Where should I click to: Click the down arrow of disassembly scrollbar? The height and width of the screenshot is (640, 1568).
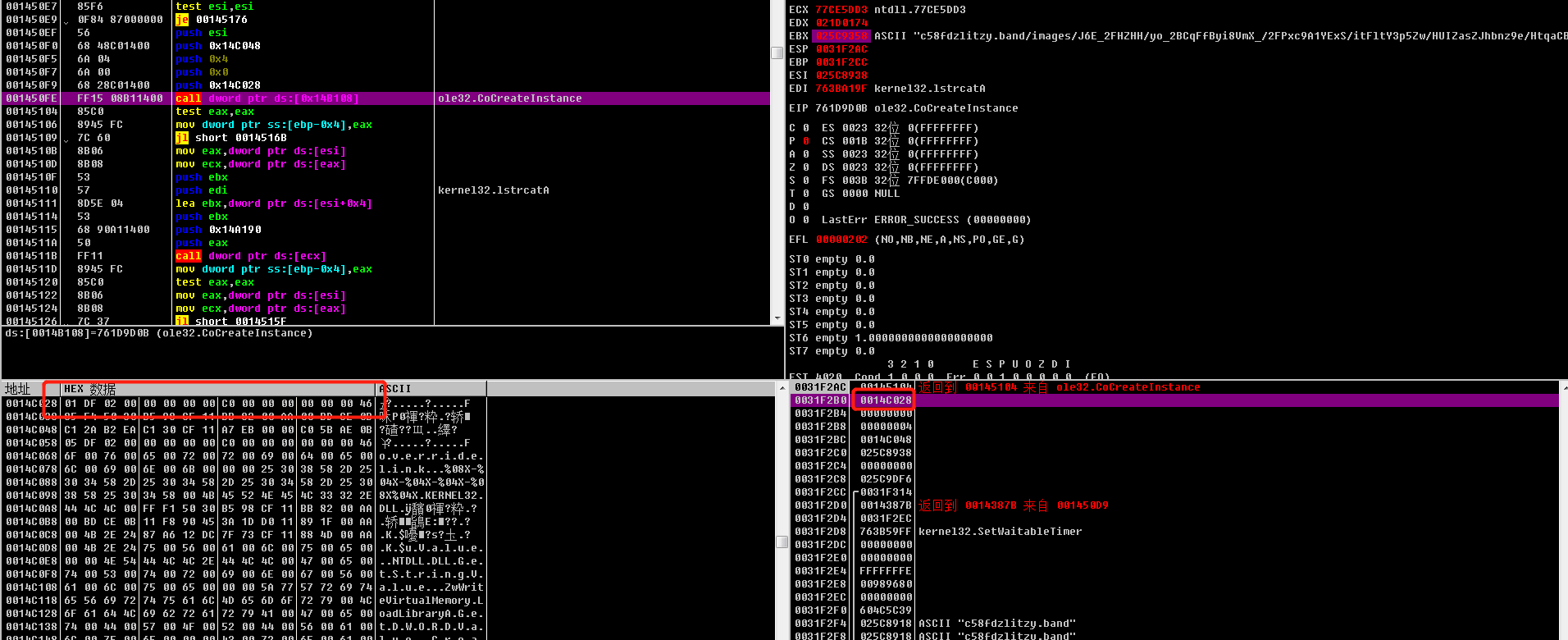(777, 318)
